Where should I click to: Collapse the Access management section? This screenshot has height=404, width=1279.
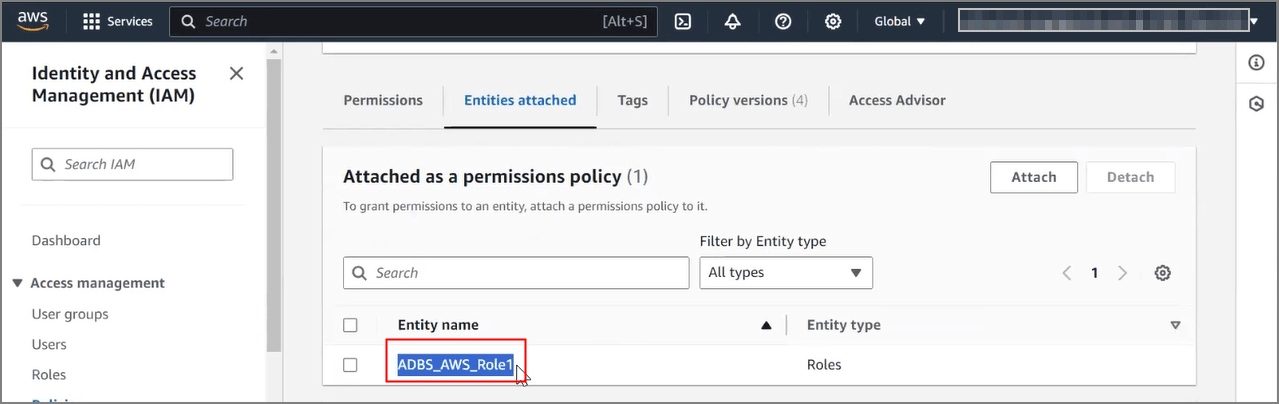[17, 283]
